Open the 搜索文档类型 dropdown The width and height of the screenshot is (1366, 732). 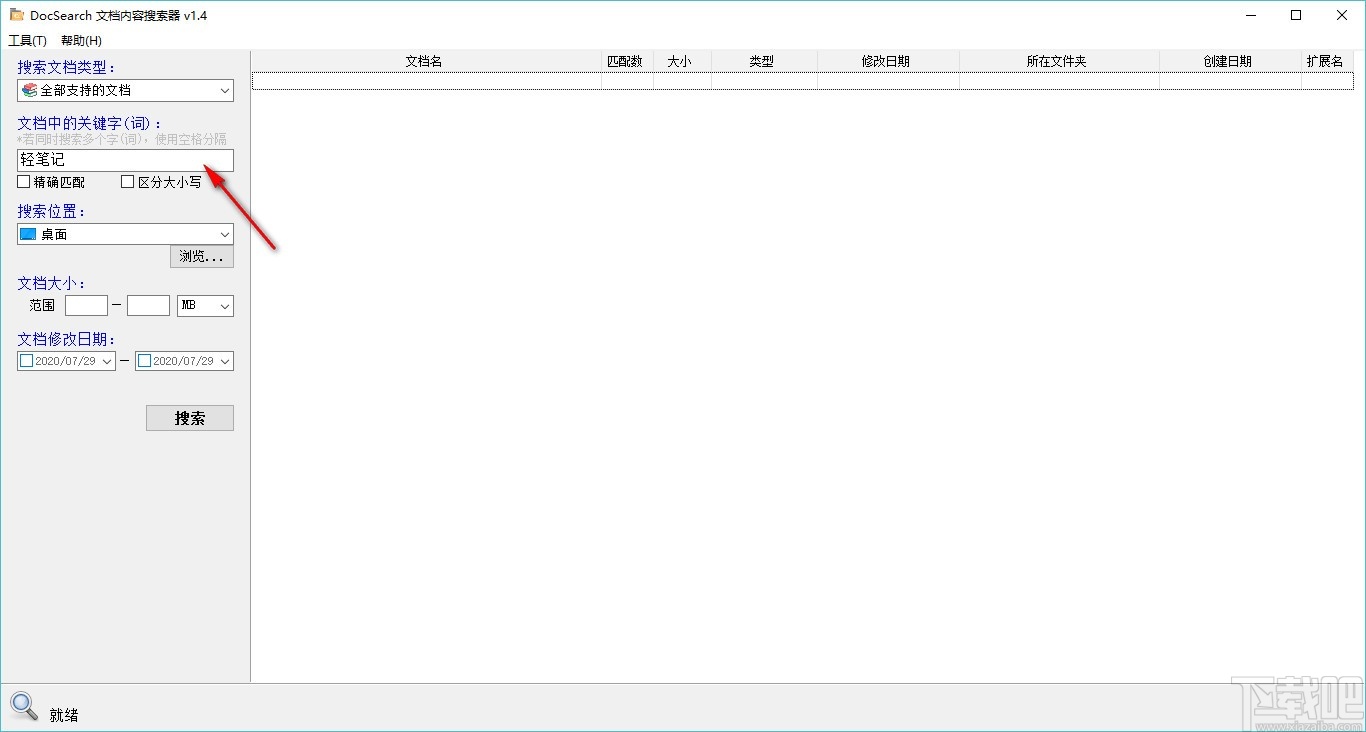click(x=224, y=90)
